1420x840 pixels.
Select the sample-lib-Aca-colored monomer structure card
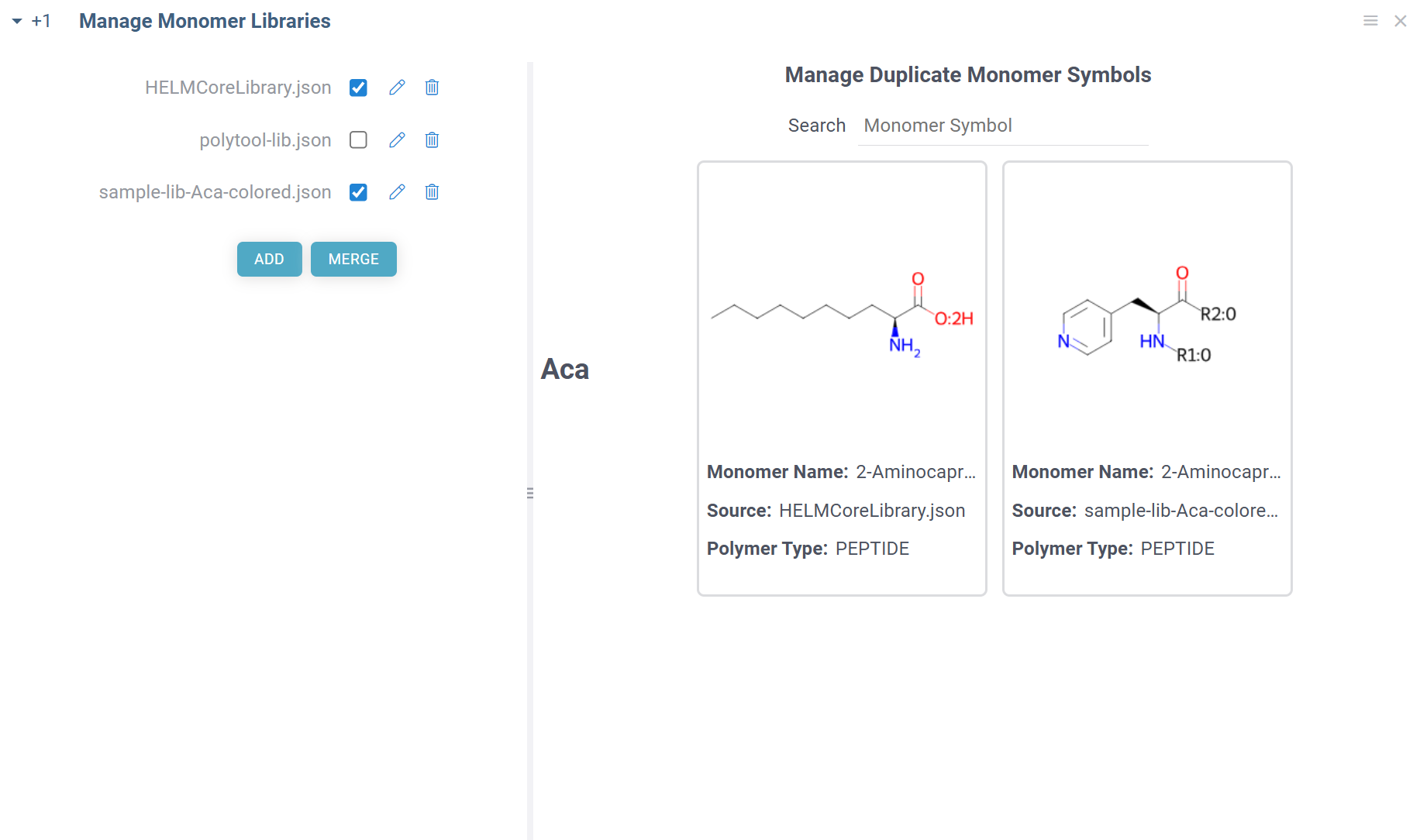tap(1147, 377)
